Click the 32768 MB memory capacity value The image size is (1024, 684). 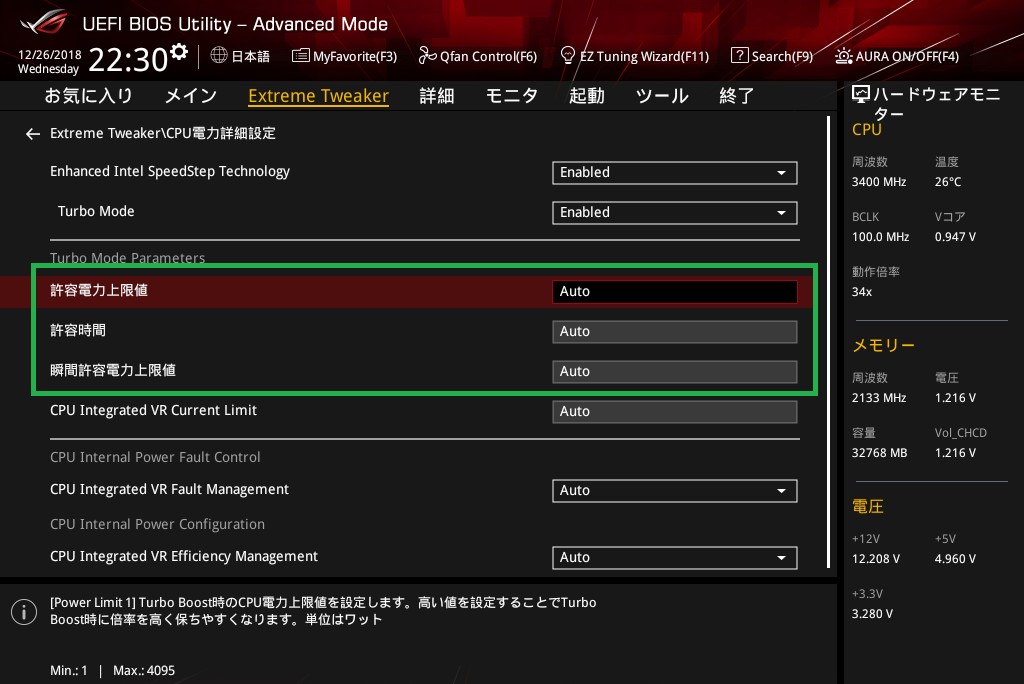(x=880, y=452)
